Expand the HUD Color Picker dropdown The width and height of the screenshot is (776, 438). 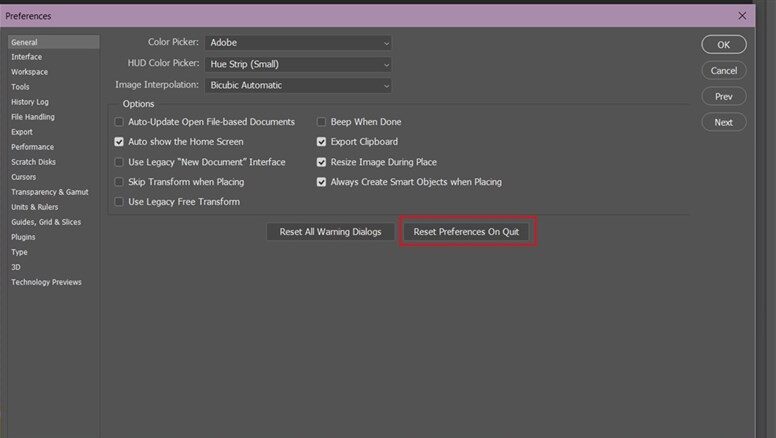pyautogui.click(x=298, y=64)
